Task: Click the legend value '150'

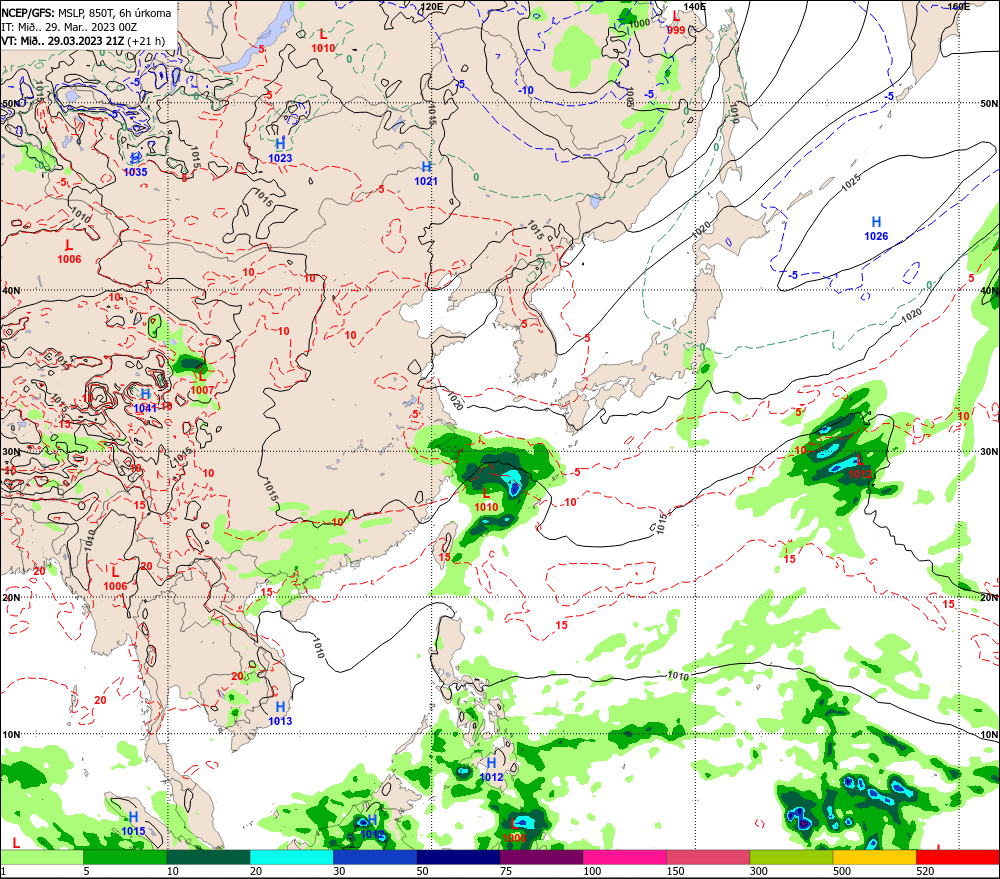Action: coord(676,871)
